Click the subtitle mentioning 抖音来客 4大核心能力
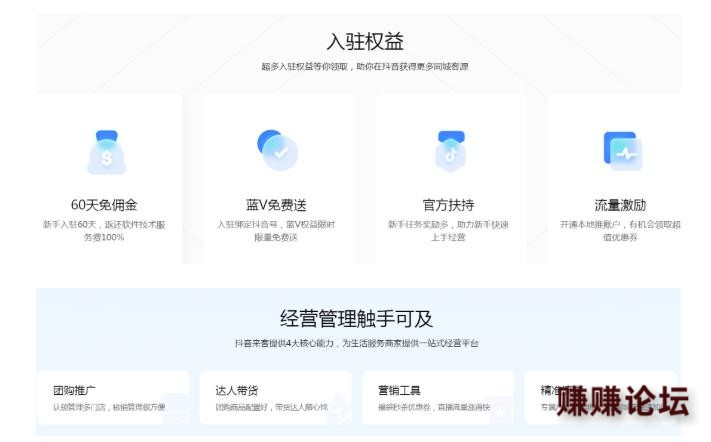 tap(357, 343)
